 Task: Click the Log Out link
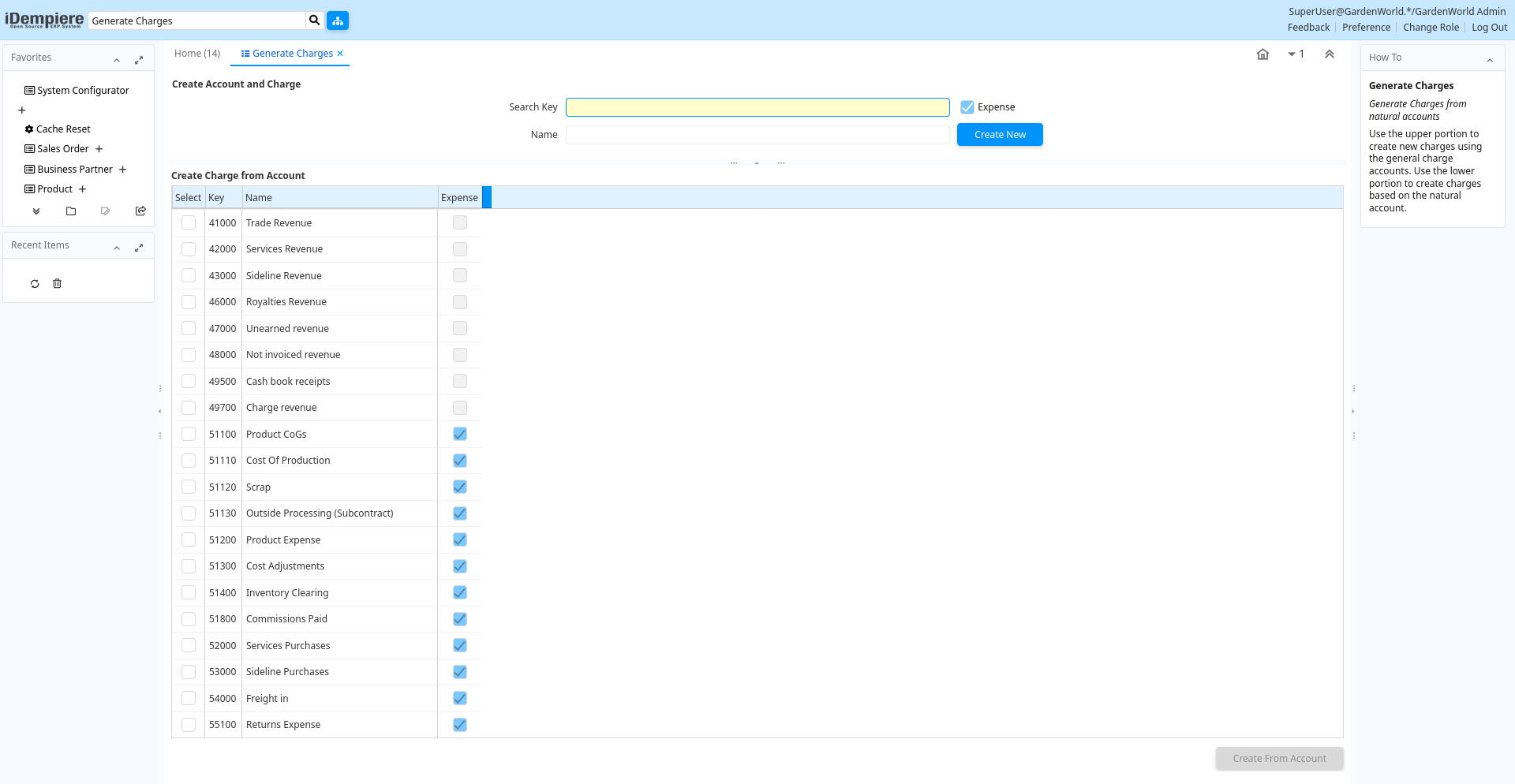coord(1489,28)
